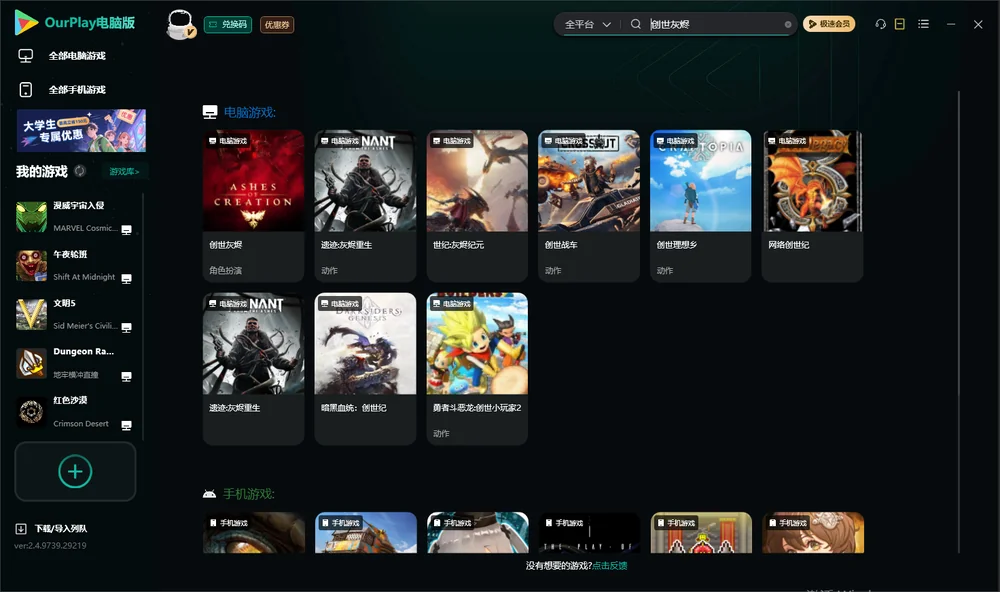Click the plus add game button
This screenshot has width=1000, height=592.
(x=75, y=471)
